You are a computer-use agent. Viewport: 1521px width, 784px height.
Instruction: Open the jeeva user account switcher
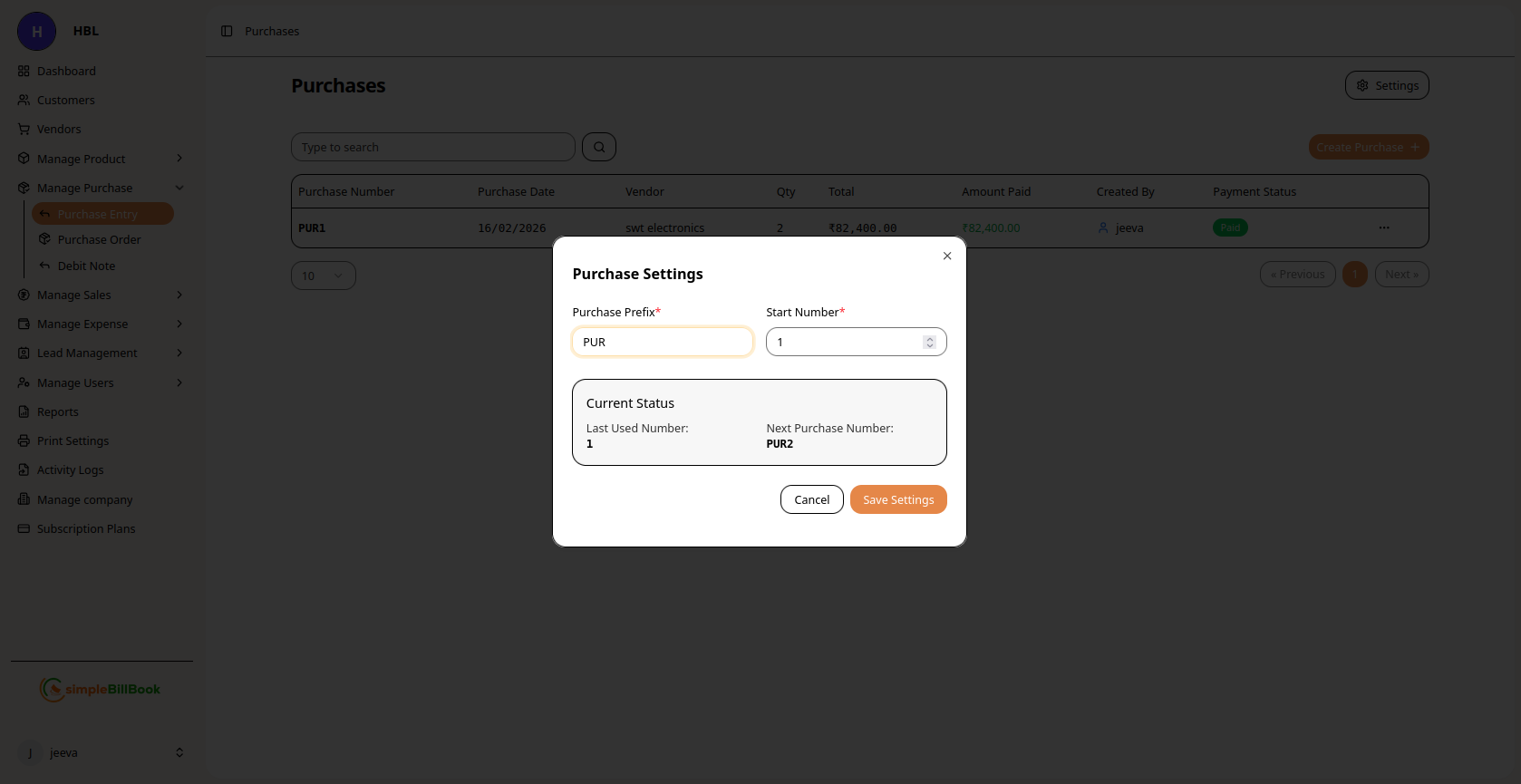click(179, 752)
